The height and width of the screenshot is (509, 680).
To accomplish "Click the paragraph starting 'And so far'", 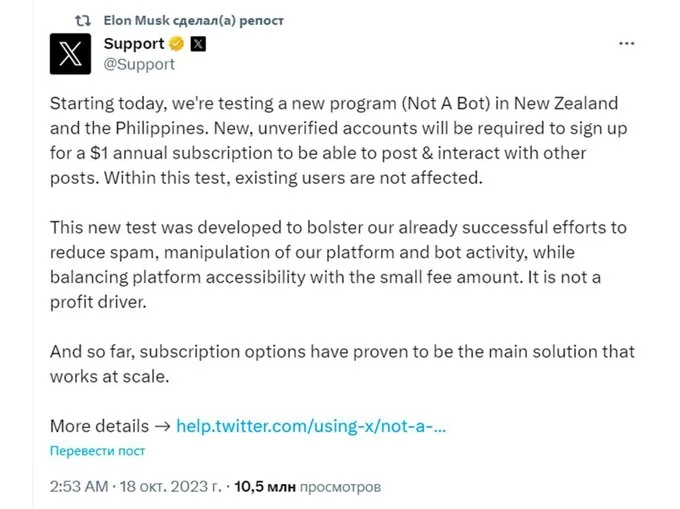I will point(342,364).
